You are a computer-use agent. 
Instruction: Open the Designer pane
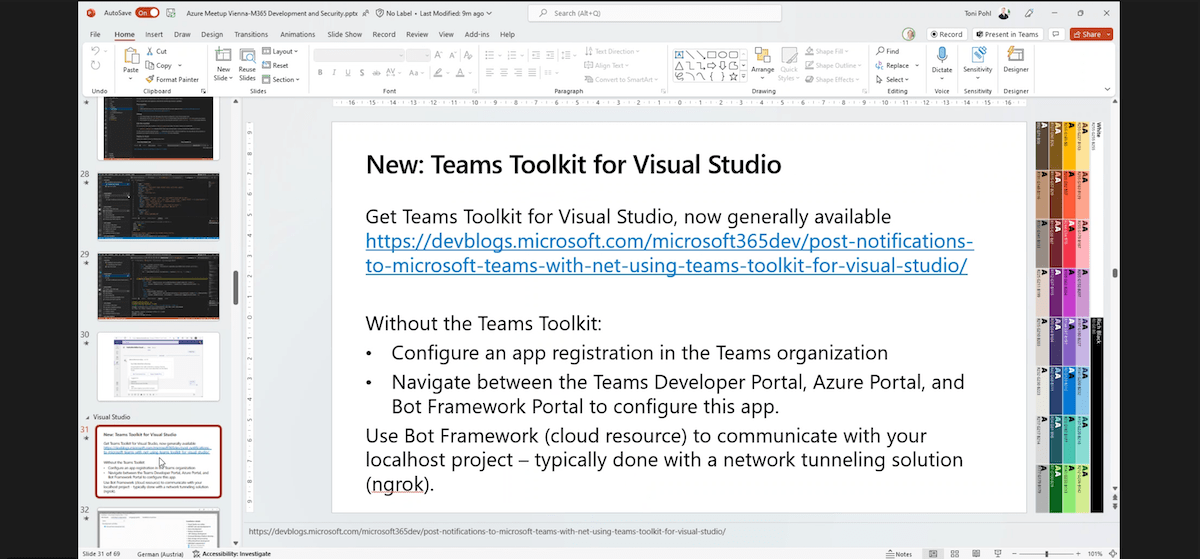1015,55
